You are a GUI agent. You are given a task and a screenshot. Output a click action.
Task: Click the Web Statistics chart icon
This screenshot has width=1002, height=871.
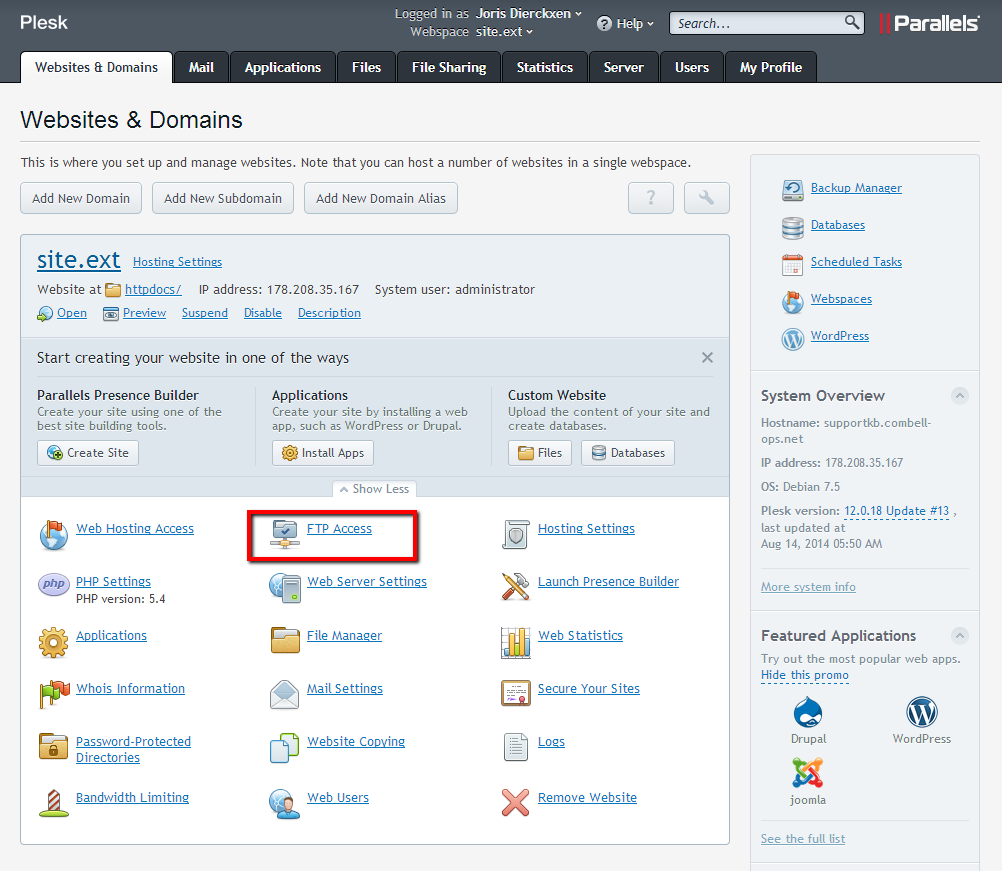click(x=515, y=641)
